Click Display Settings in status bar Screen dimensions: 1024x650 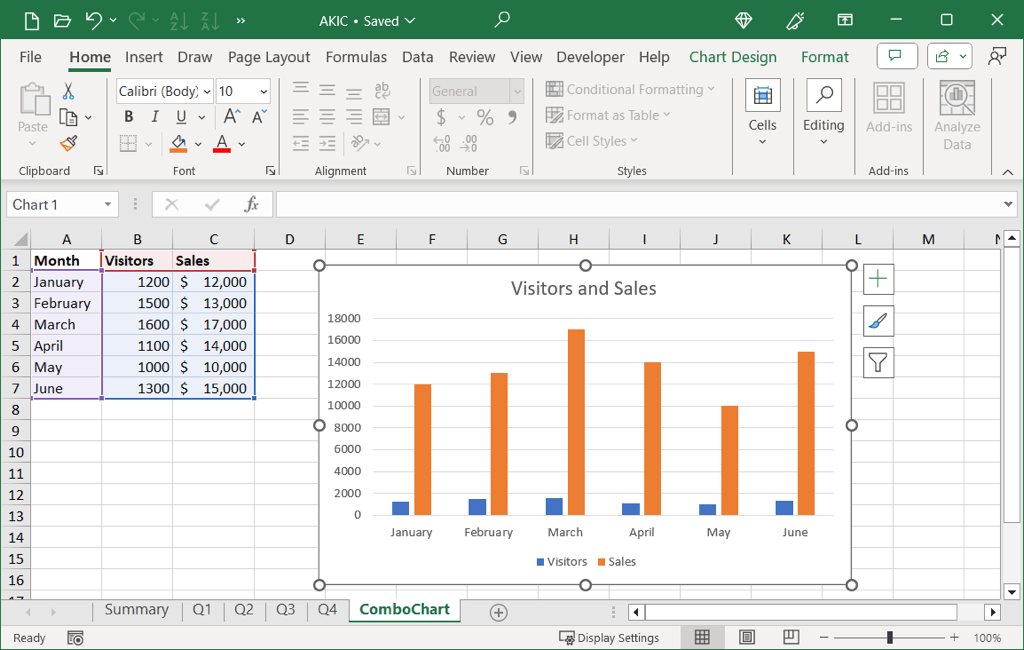[x=609, y=638]
